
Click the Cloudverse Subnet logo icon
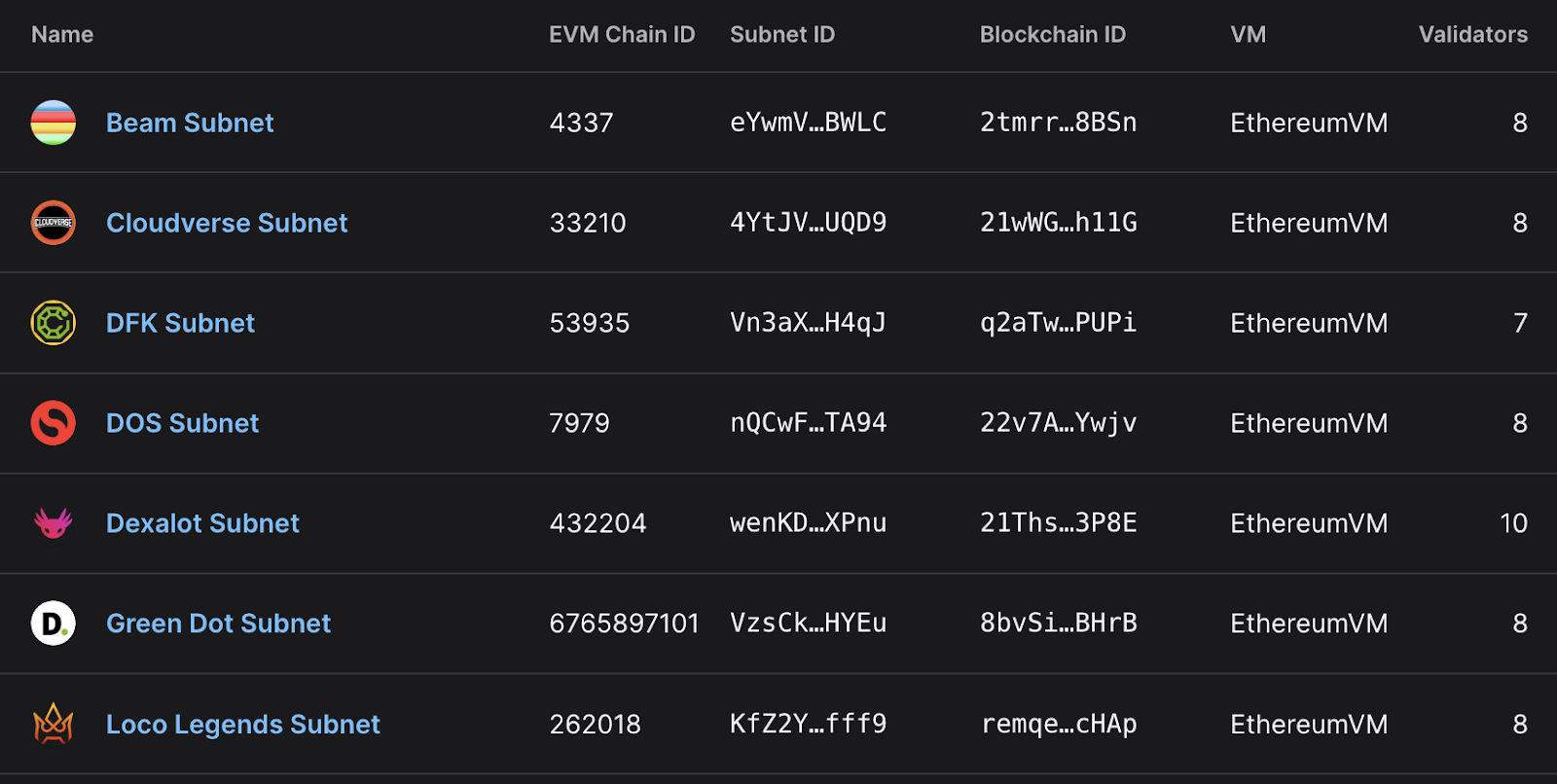coord(54,223)
